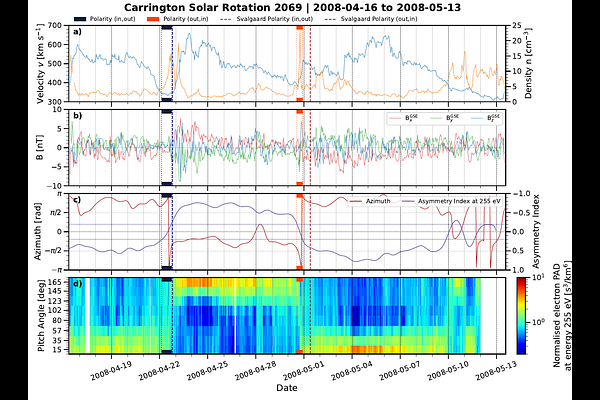Click the "20" density axis tick

point(517,41)
